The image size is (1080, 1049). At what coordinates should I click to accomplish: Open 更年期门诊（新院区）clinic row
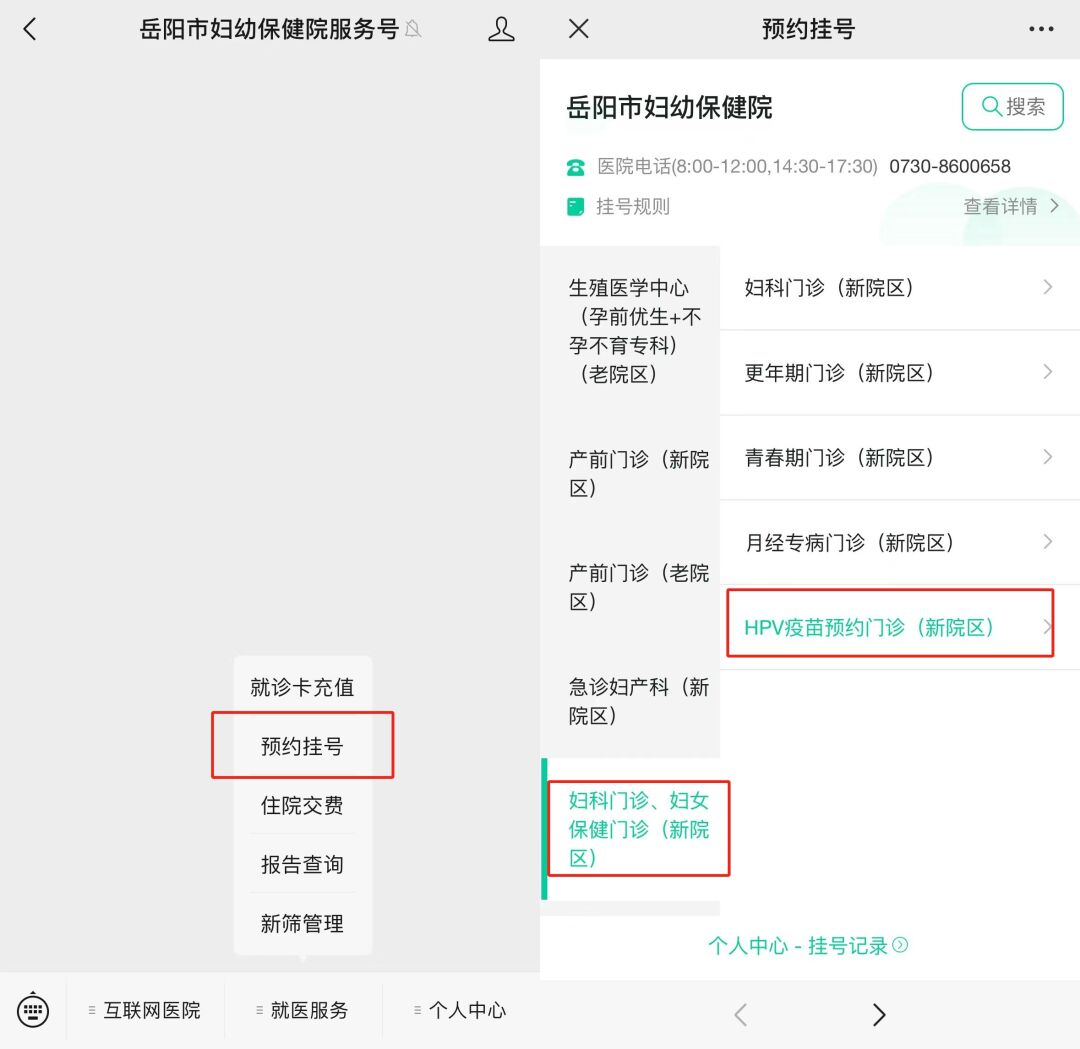[900, 373]
